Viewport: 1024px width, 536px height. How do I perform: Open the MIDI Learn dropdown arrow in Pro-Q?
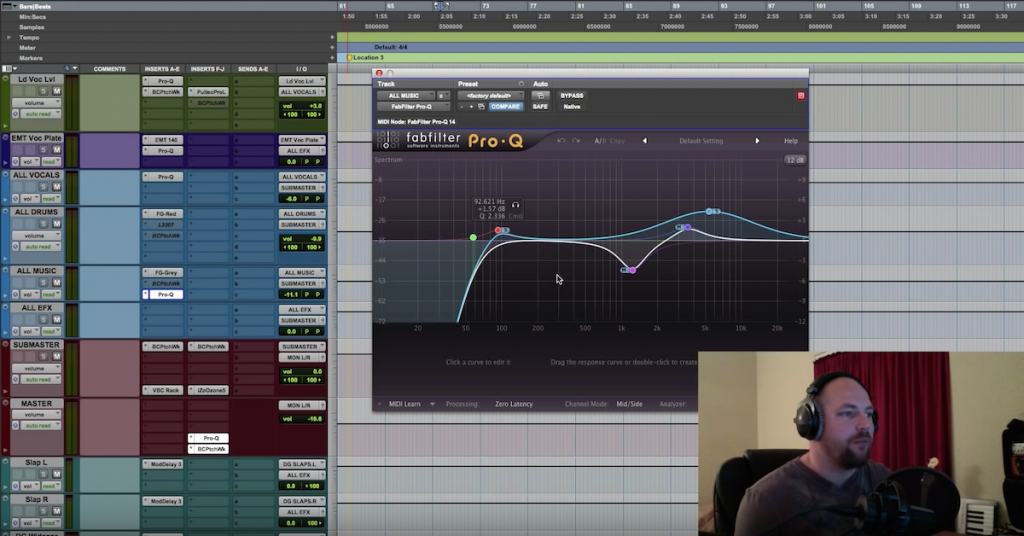(432, 404)
